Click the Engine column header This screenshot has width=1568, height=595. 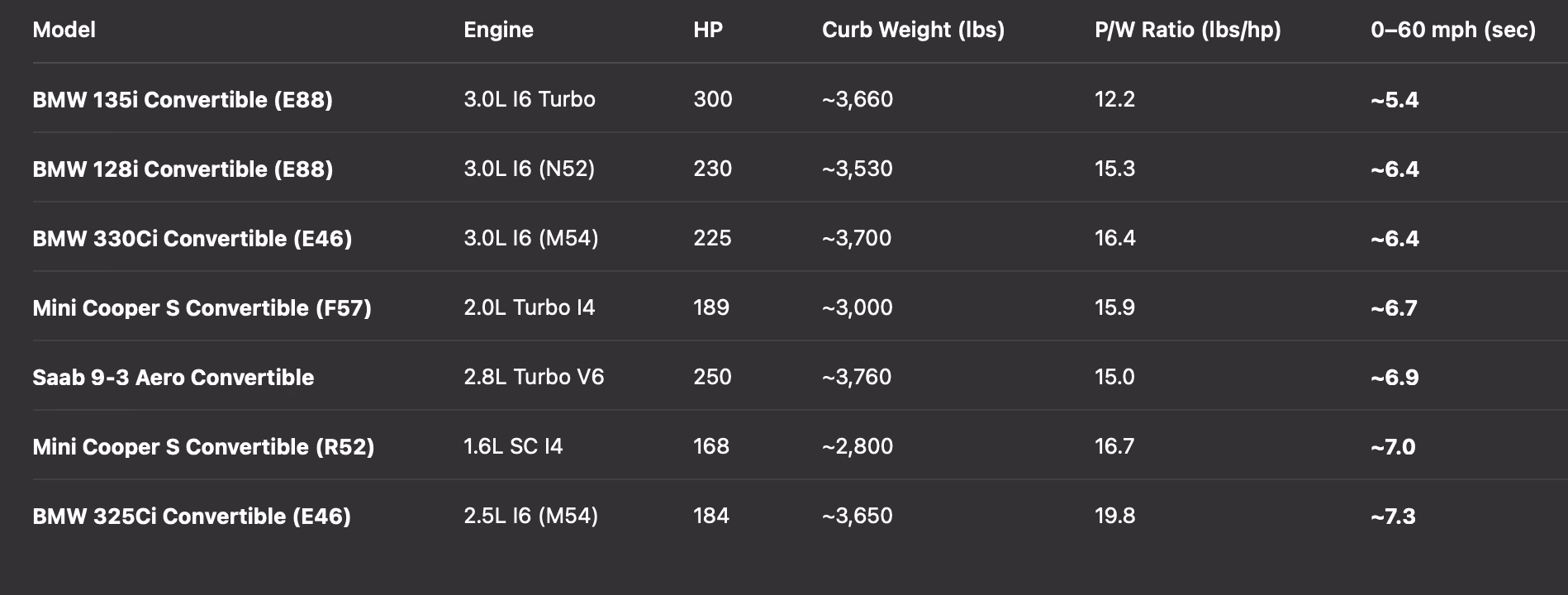point(498,30)
